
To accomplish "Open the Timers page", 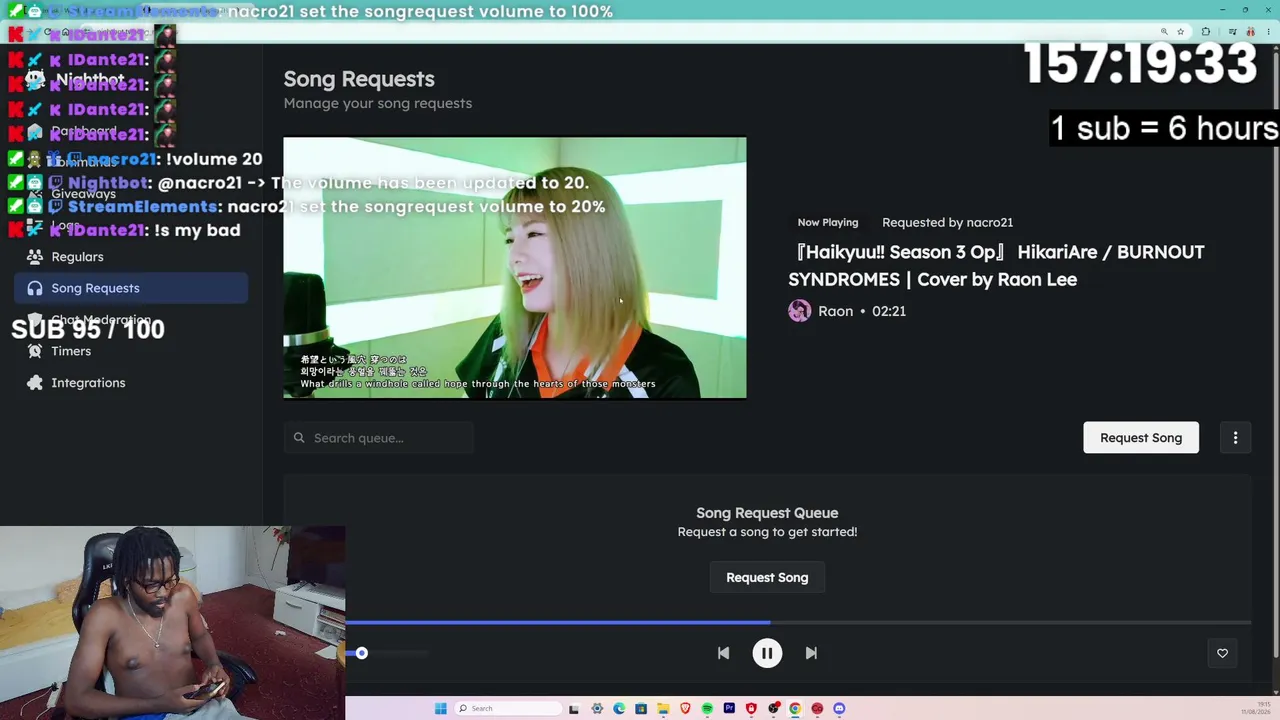I will [x=131, y=351].
